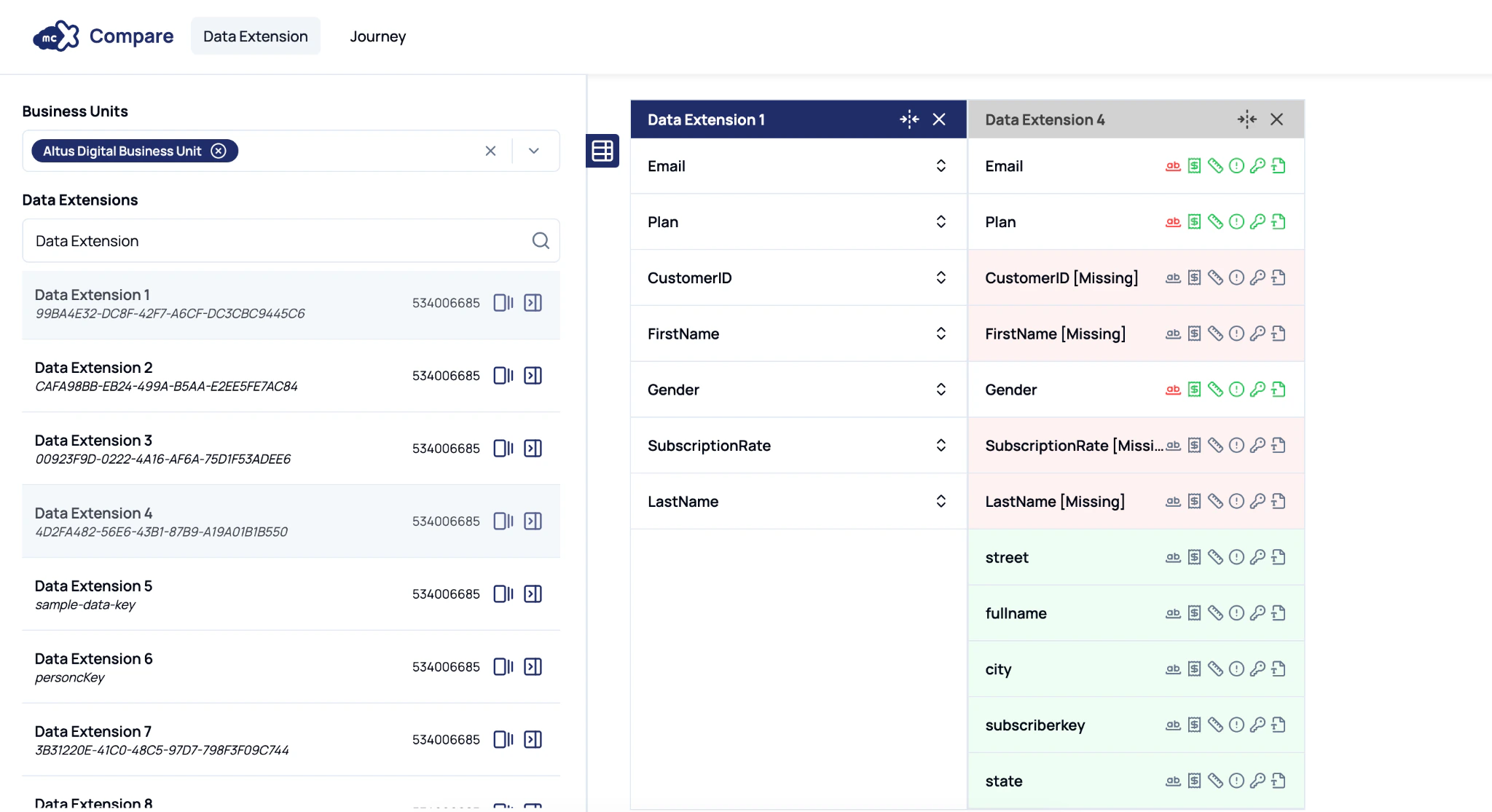The height and width of the screenshot is (812, 1492).
Task: Click the center-align icon in Data Extension 4 header
Action: [1246, 119]
